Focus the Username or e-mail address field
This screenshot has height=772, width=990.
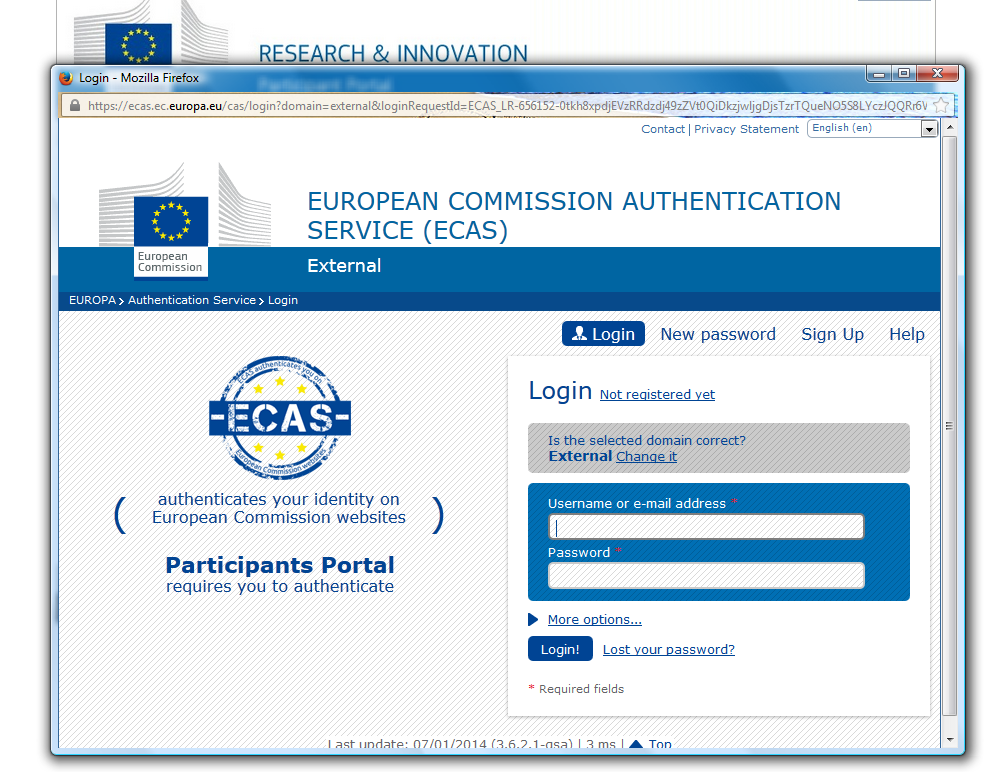pyautogui.click(x=706, y=527)
